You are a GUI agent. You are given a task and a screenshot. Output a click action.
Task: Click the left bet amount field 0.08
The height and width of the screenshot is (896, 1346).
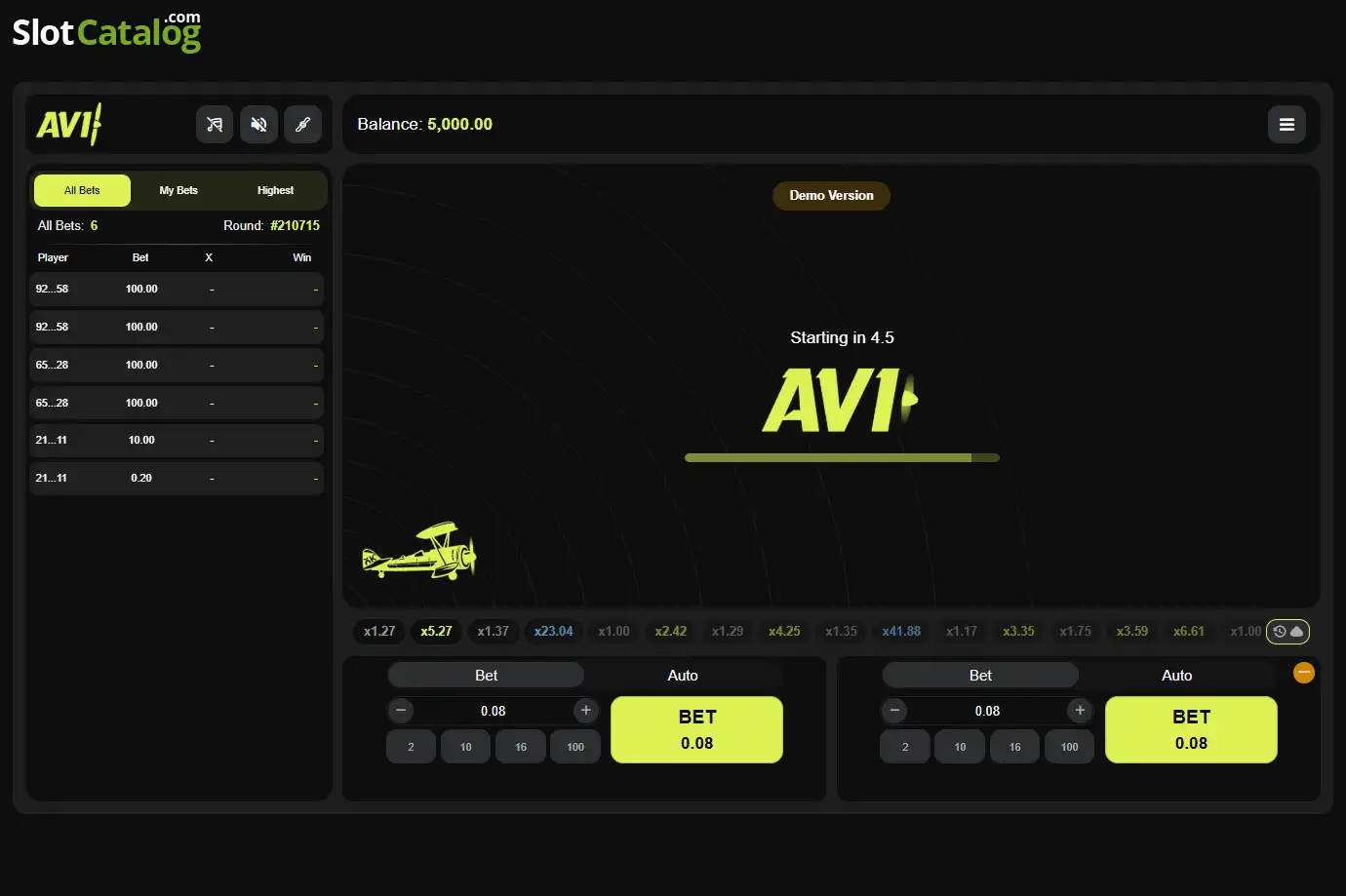click(494, 711)
